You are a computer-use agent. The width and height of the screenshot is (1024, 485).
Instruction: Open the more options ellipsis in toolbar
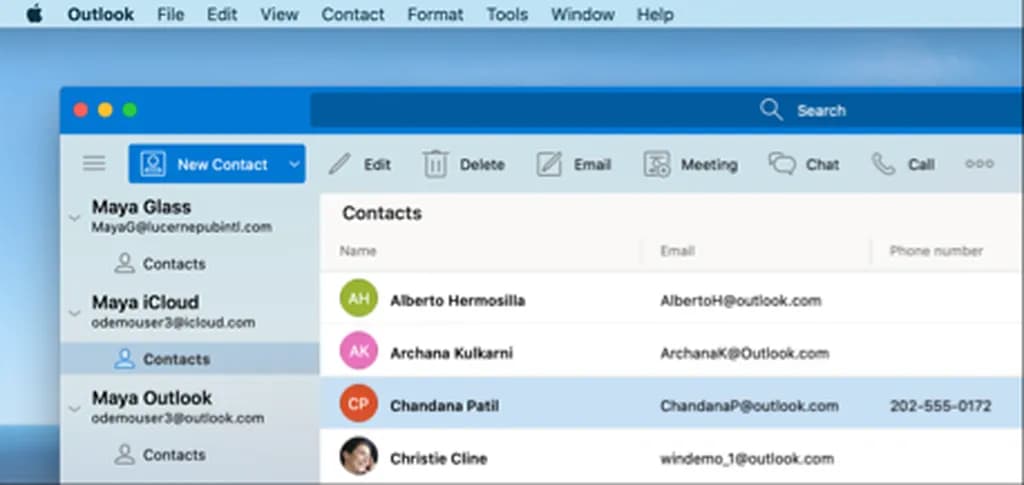pos(979,164)
